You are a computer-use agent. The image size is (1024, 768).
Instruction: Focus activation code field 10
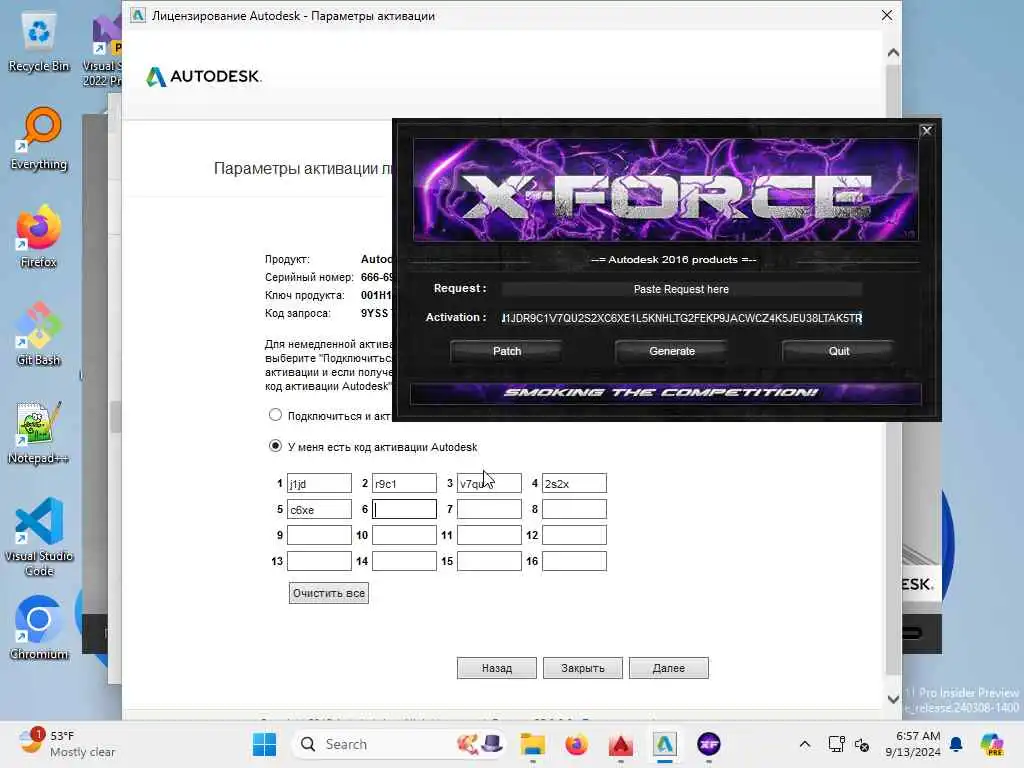tap(404, 535)
